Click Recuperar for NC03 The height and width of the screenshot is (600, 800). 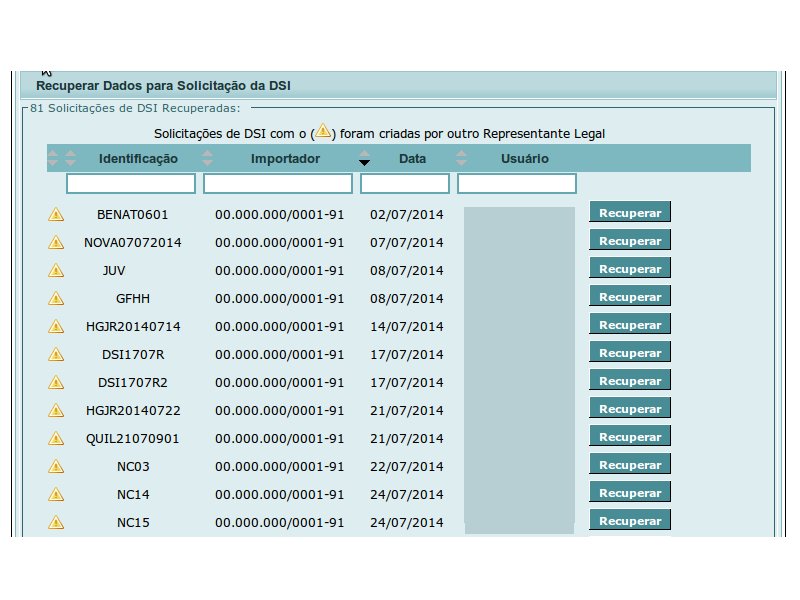[630, 465]
